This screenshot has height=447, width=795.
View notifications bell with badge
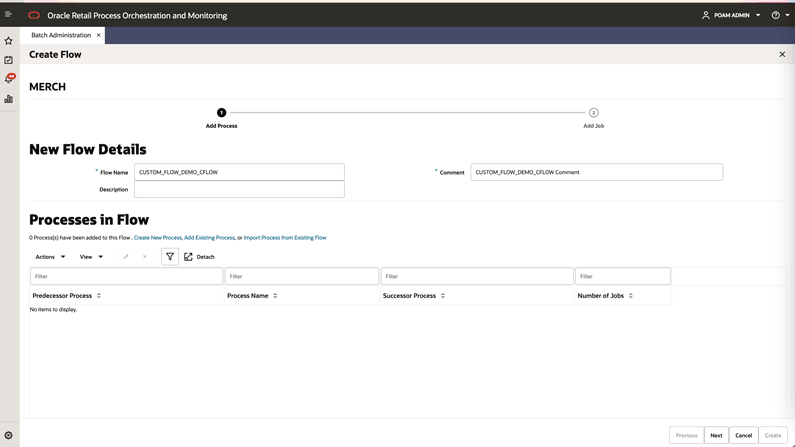pos(9,79)
